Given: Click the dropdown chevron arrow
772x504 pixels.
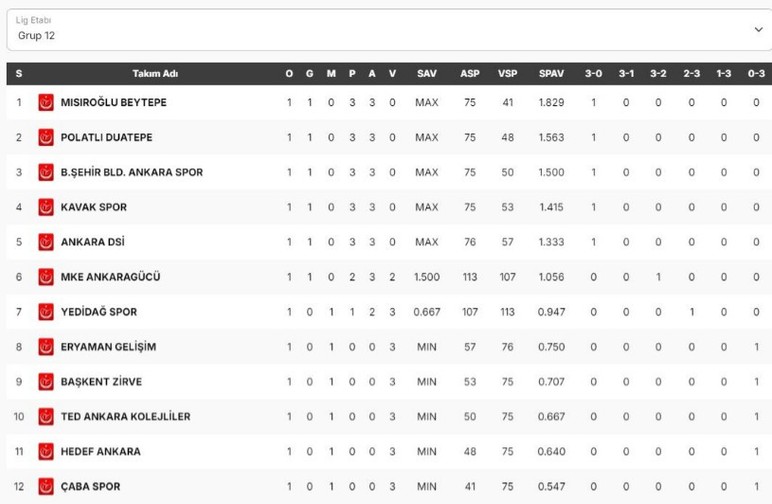Looking at the screenshot, I should (757, 30).
